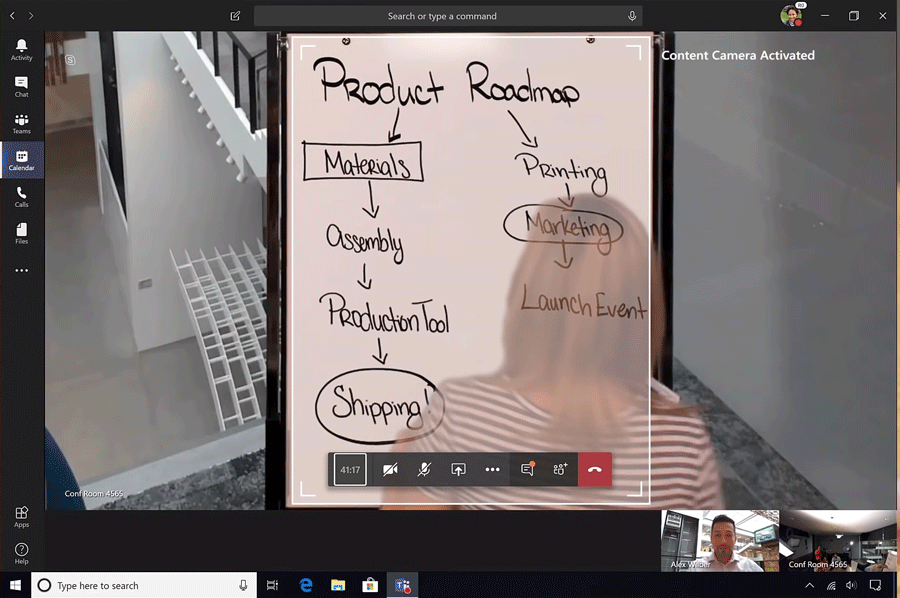Select the Conf Room 4565 video thumbnail
Viewport: 900px width, 598px height.
point(838,541)
